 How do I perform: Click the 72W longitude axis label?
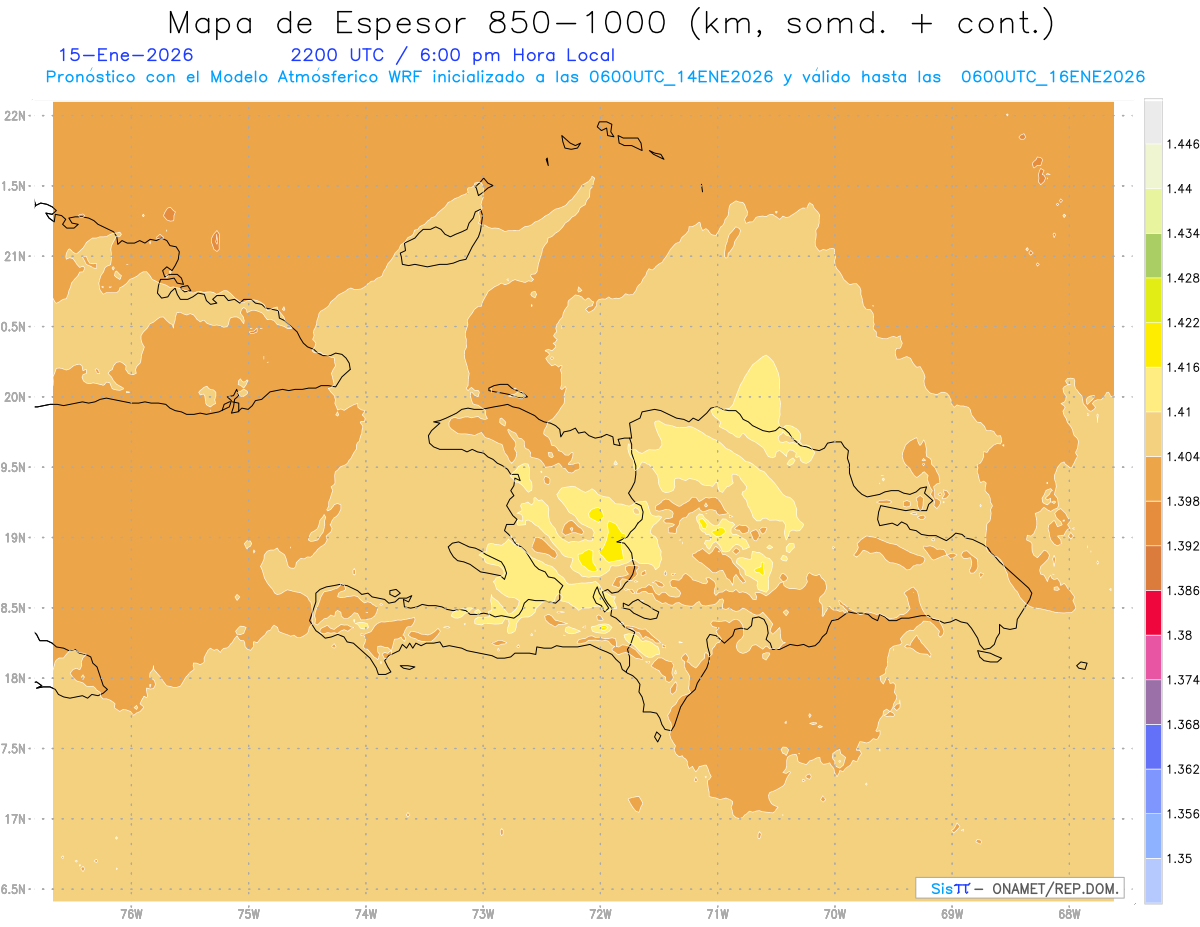coord(600,914)
